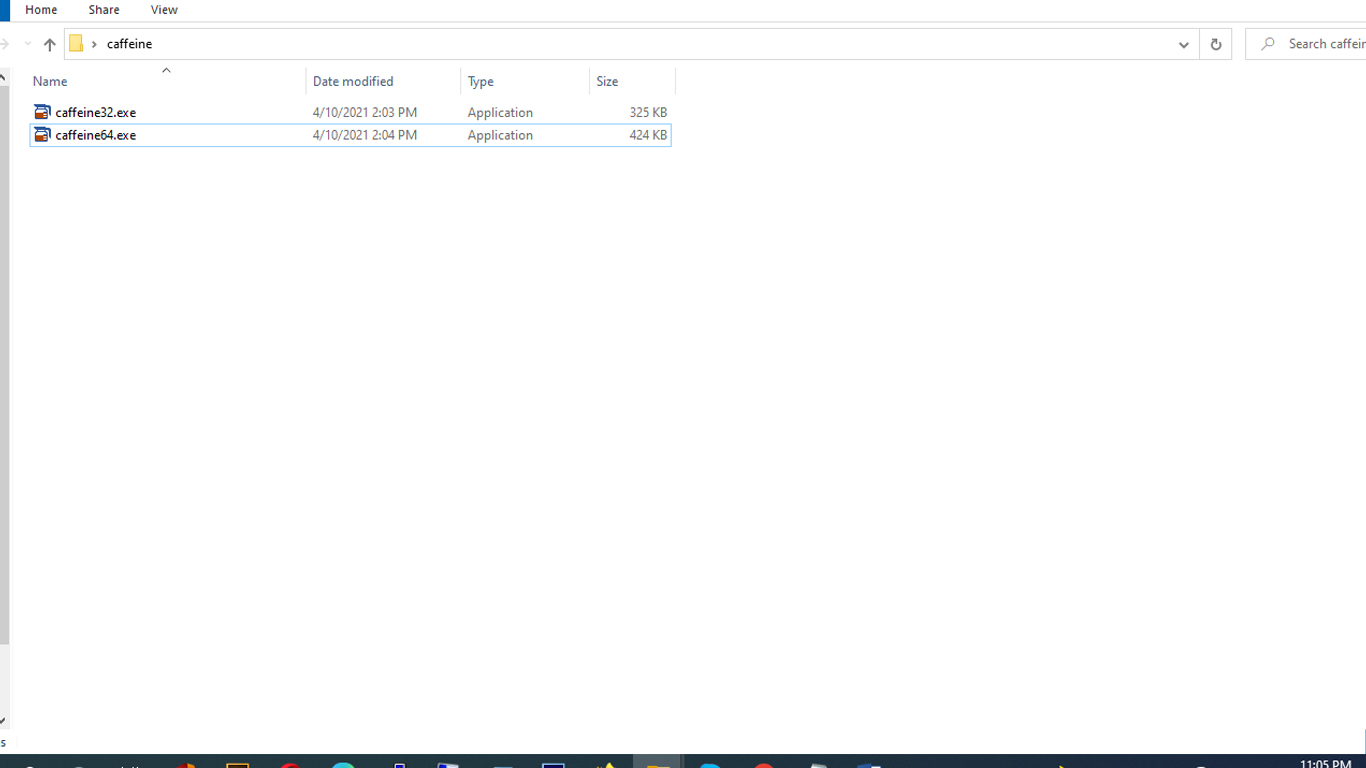Expand the address bar history dropdown
This screenshot has width=1366, height=768.
[x=1183, y=44]
